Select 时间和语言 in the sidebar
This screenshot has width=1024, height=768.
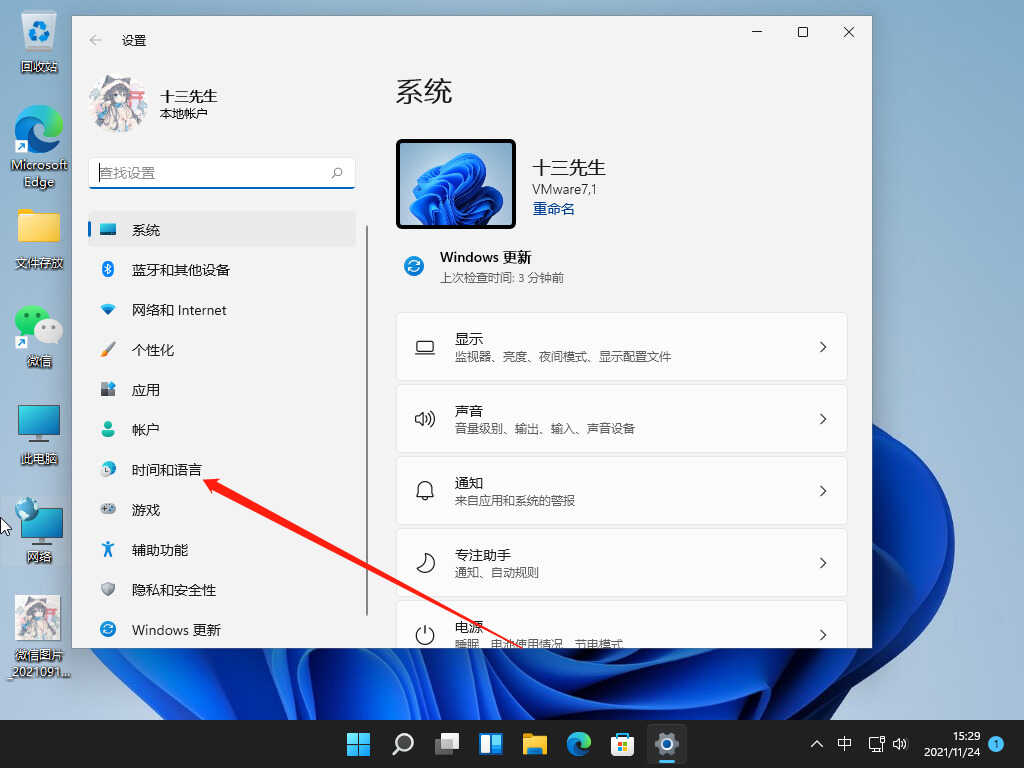222,470
